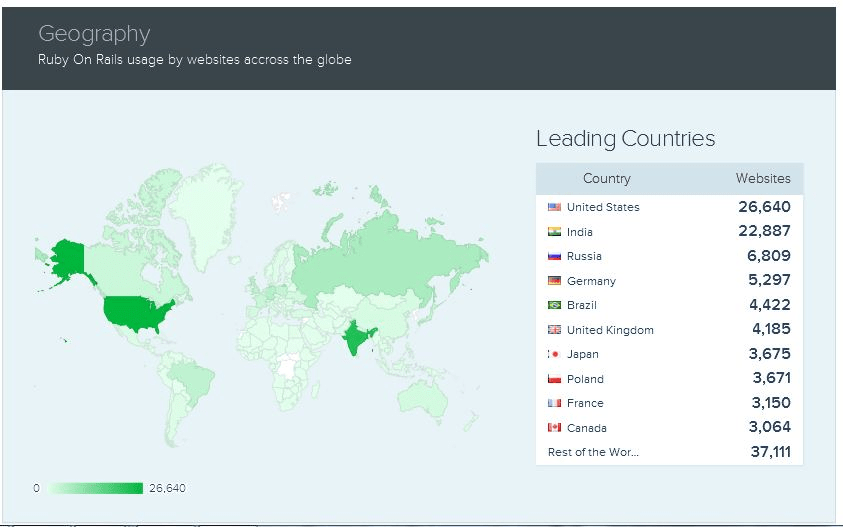
Task: Click Australia on the world map
Action: pos(423,398)
